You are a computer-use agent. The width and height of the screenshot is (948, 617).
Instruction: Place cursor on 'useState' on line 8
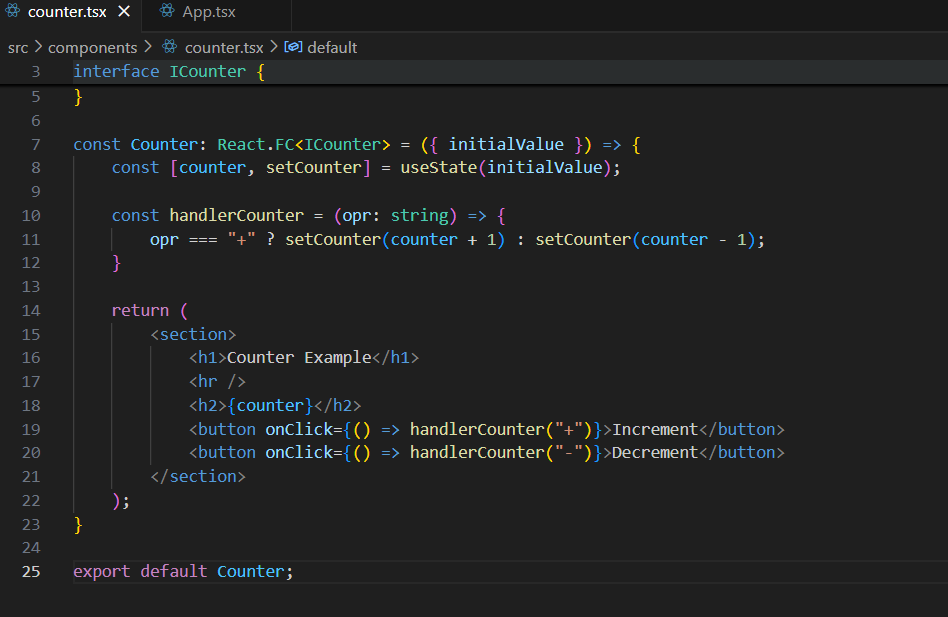tap(439, 168)
